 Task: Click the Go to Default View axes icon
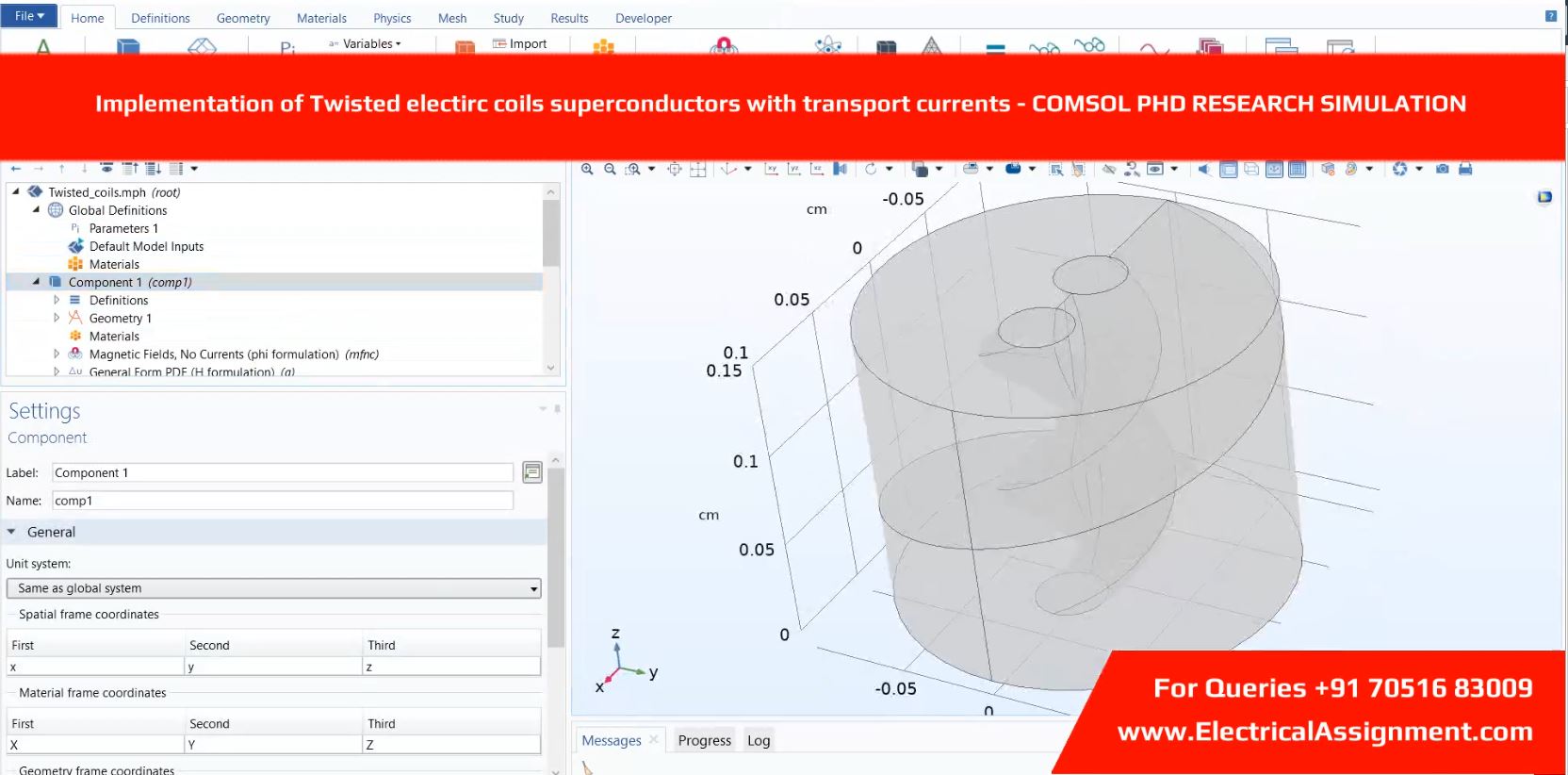click(x=728, y=169)
